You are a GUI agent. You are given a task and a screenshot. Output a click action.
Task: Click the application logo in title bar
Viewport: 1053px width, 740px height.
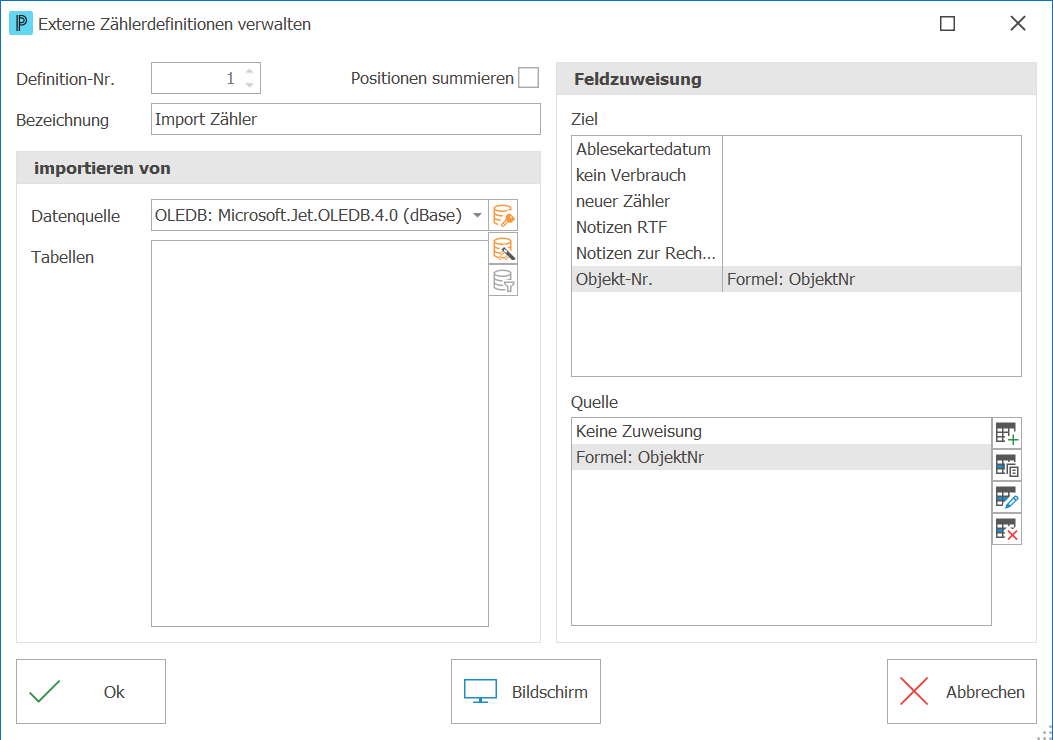[x=21, y=24]
